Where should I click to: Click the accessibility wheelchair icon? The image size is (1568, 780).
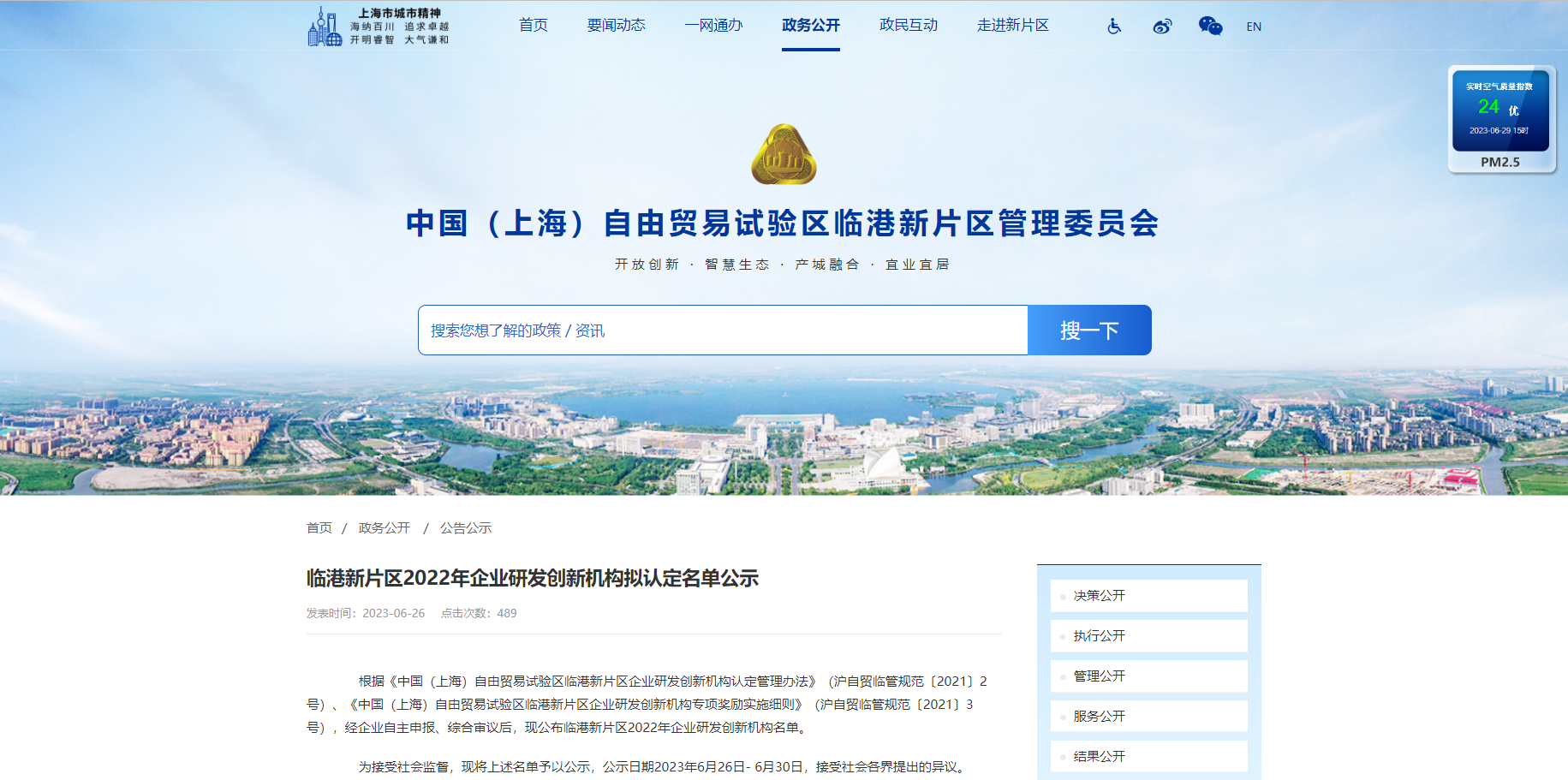tap(1114, 27)
